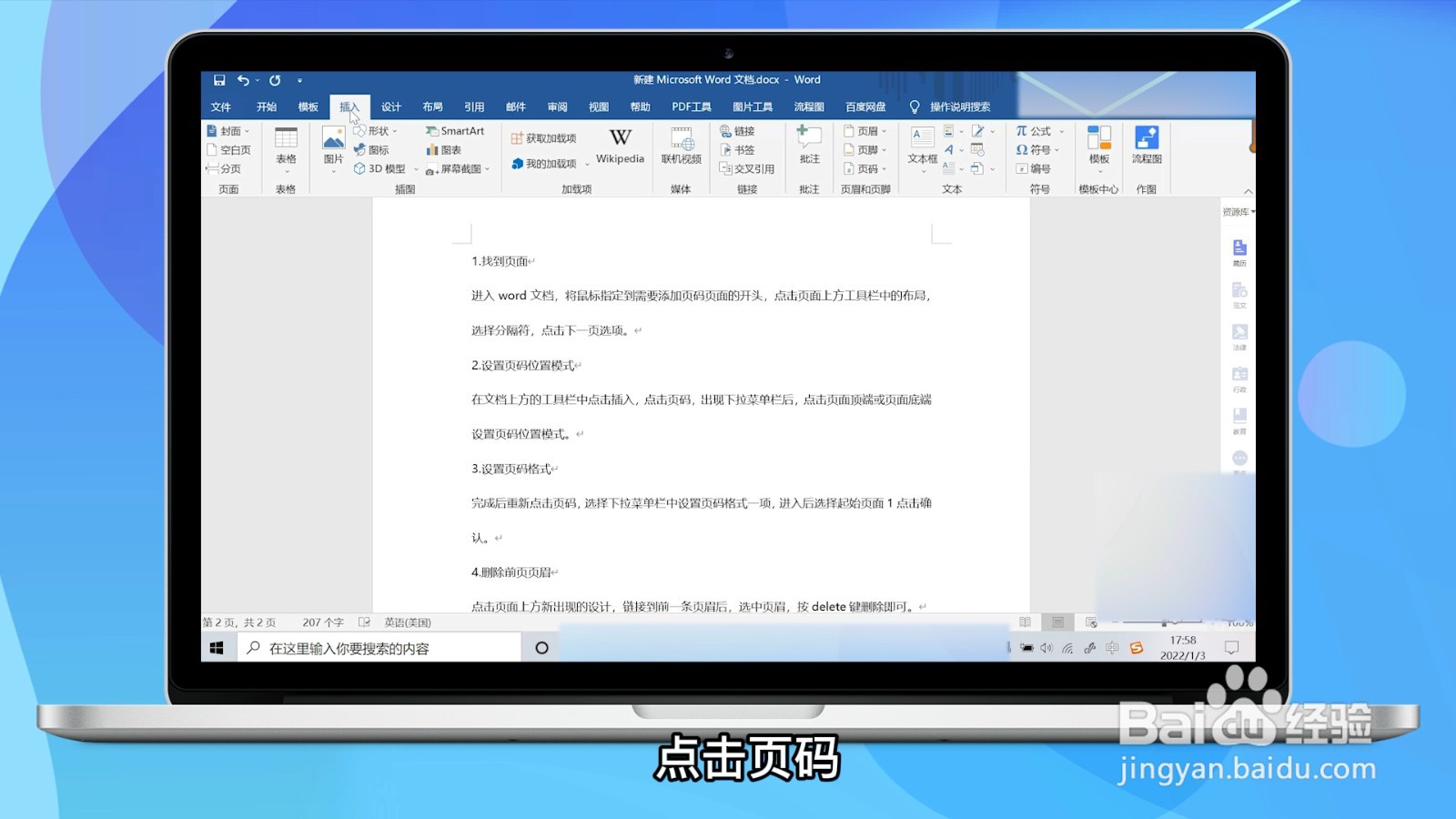Insert a 交叉引用 cross-reference
The image size is (1456, 819).
[x=747, y=169]
